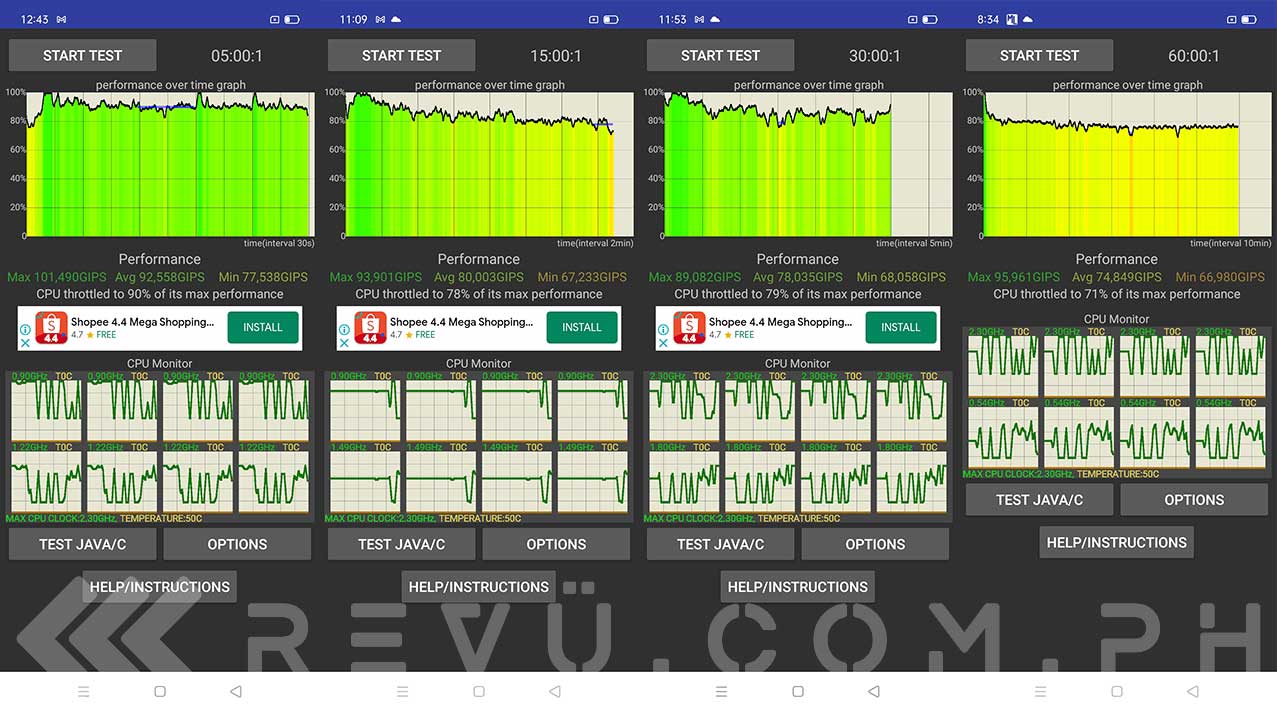This screenshot has height=711, width=1277.
Task: Tap START TEST in the 60:00:1 screen
Action: [x=1039, y=56]
